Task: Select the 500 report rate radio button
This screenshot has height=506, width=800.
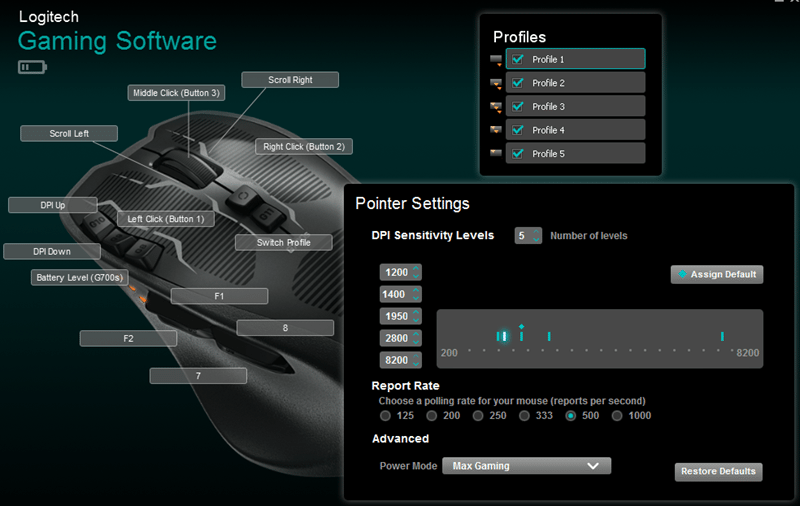Action: [x=570, y=416]
